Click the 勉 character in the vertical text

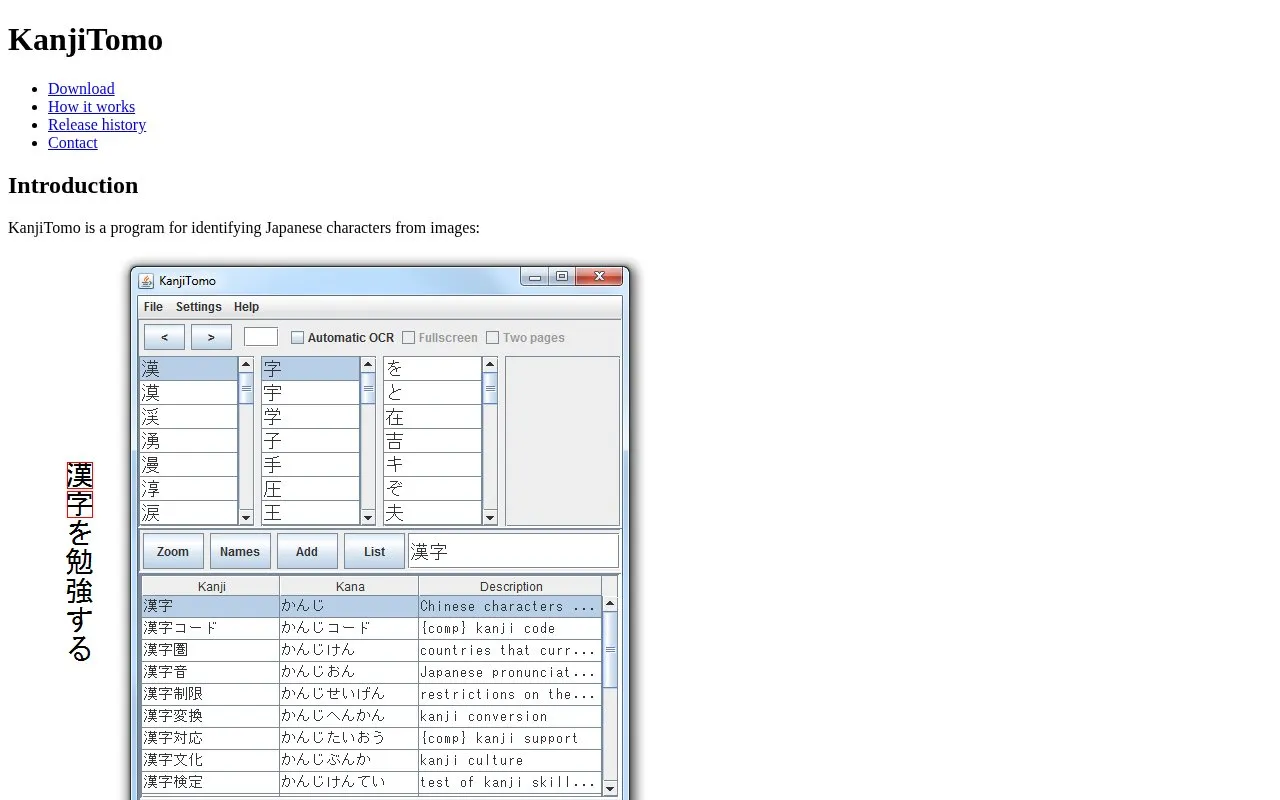click(80, 561)
